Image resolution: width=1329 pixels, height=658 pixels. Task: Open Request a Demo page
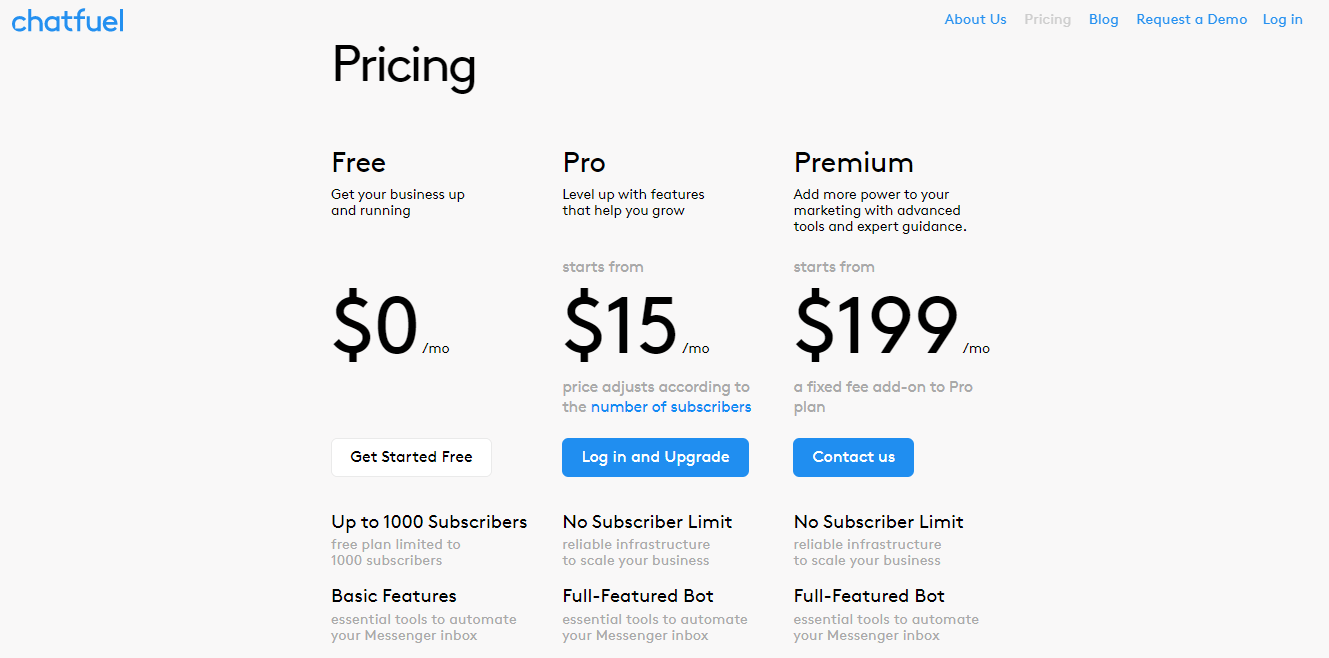(x=1191, y=19)
